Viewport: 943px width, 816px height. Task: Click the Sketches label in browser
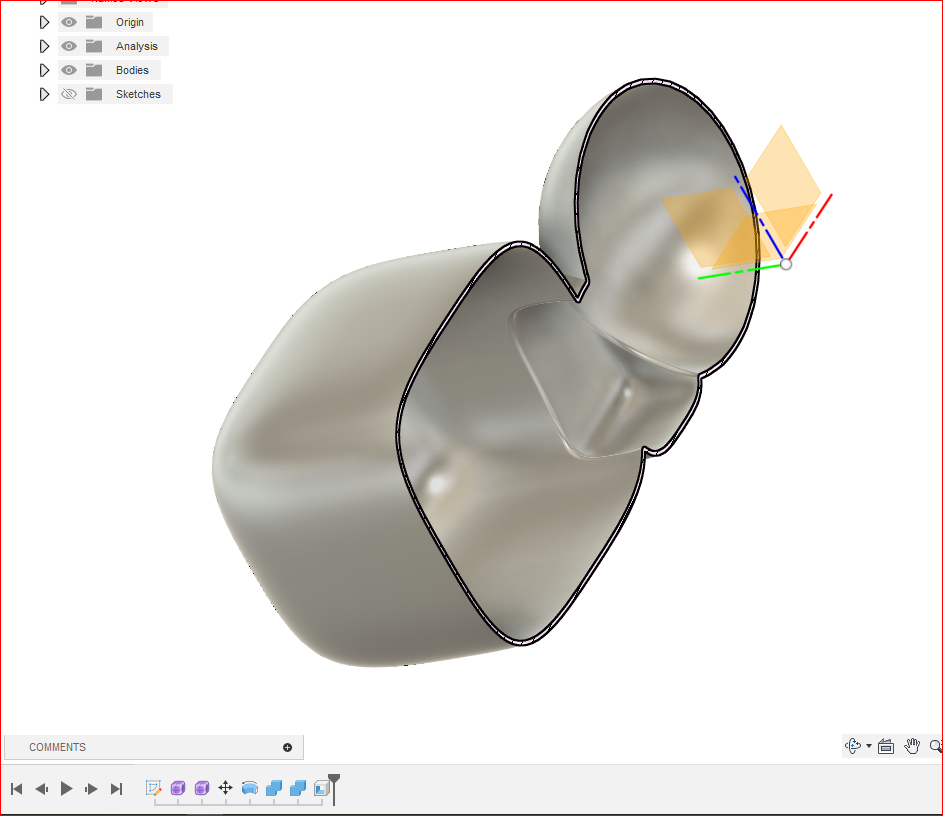[x=138, y=94]
